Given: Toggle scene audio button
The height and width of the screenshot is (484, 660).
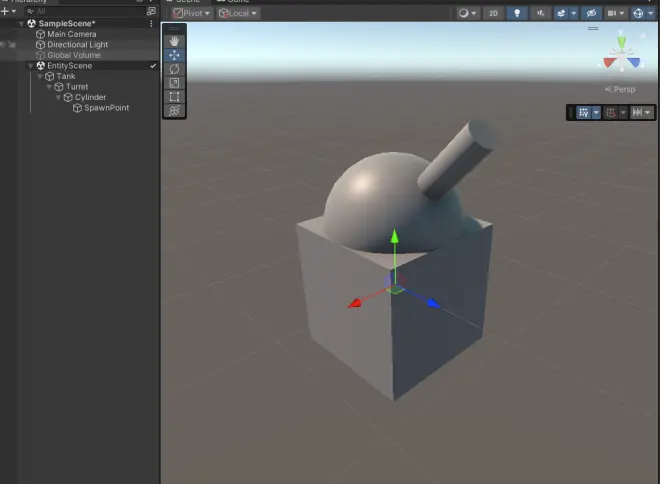Looking at the screenshot, I should (540, 13).
